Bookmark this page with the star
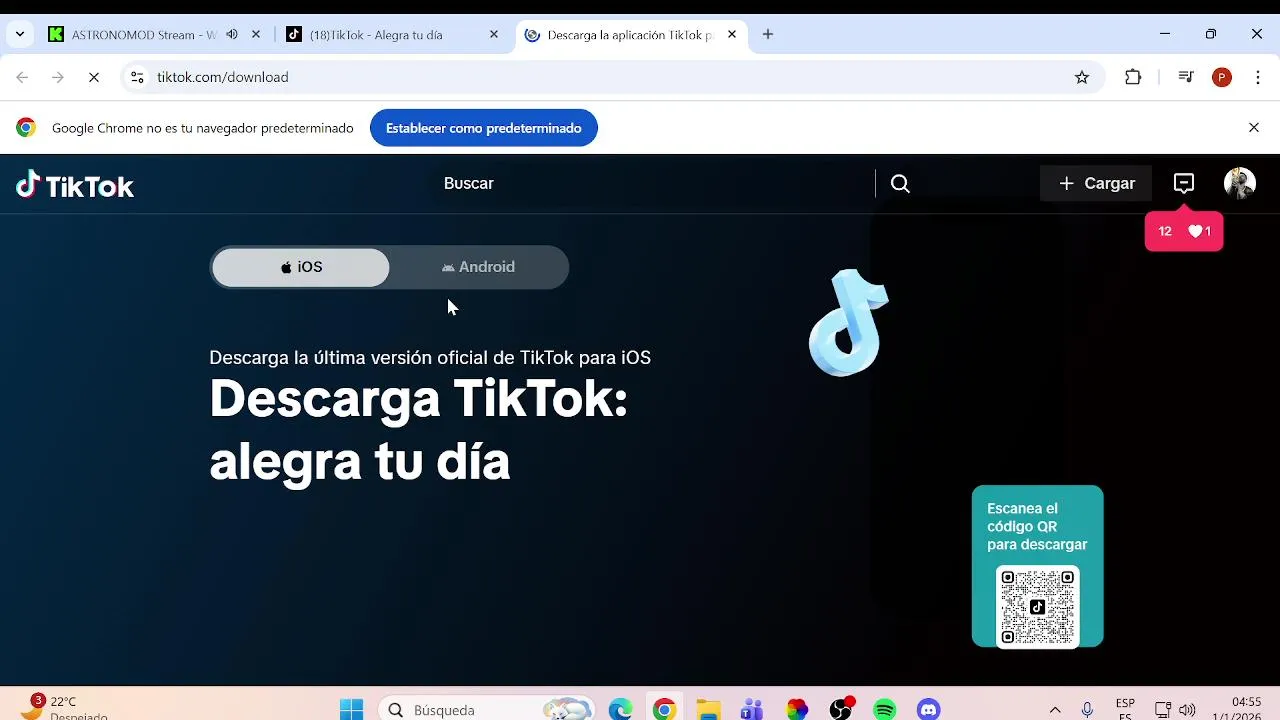The width and height of the screenshot is (1280, 720). pos(1082,77)
